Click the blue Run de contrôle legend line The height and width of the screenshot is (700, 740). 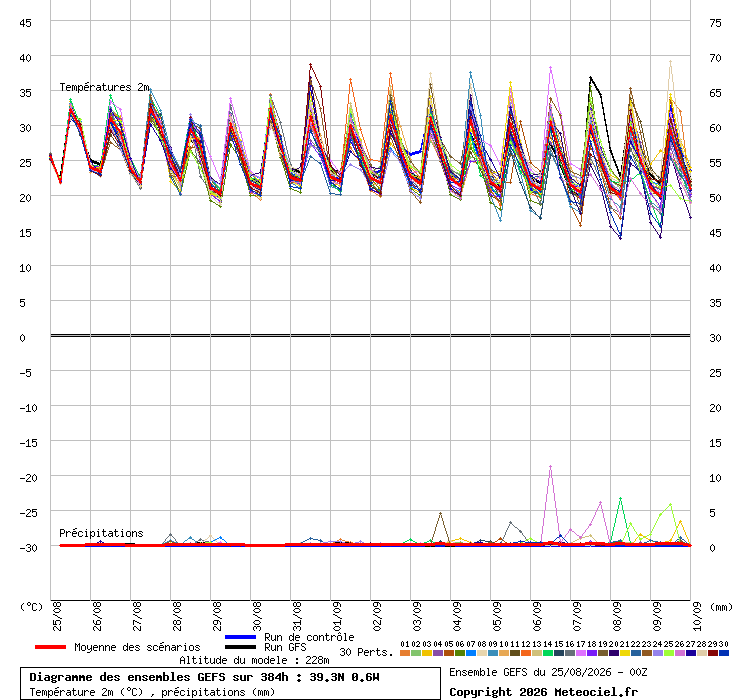pyautogui.click(x=241, y=637)
